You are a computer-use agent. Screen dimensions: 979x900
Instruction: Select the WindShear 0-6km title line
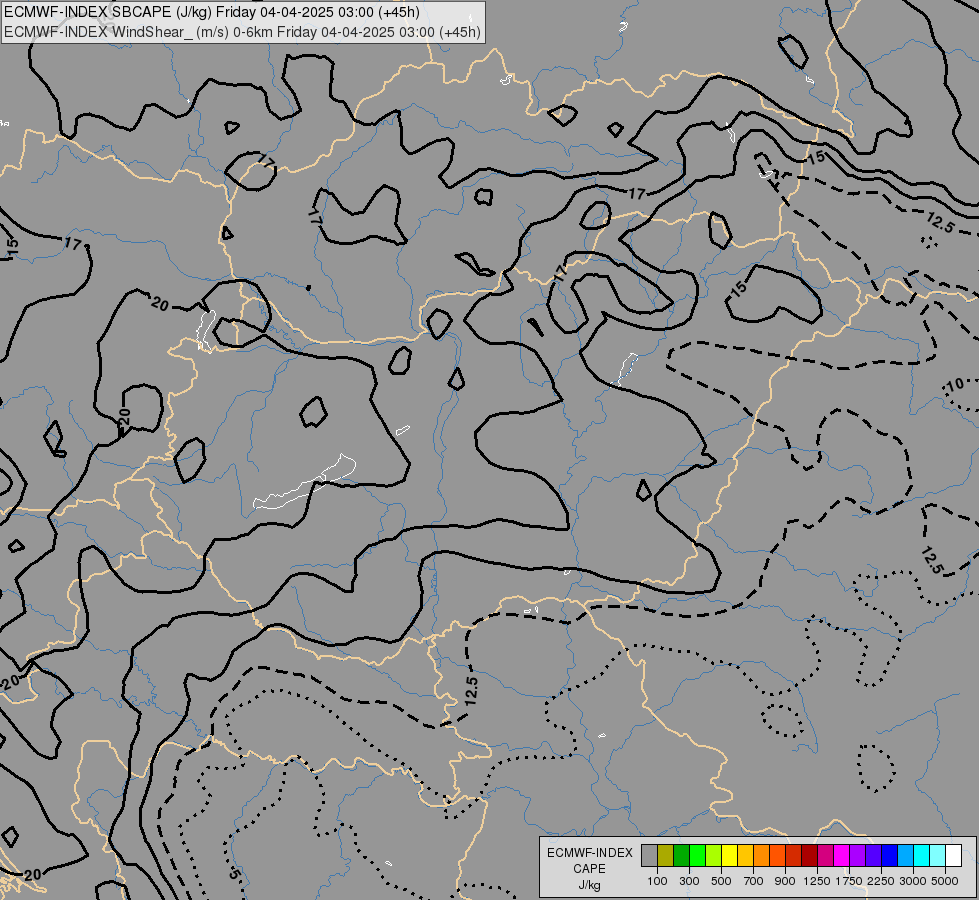(x=242, y=32)
